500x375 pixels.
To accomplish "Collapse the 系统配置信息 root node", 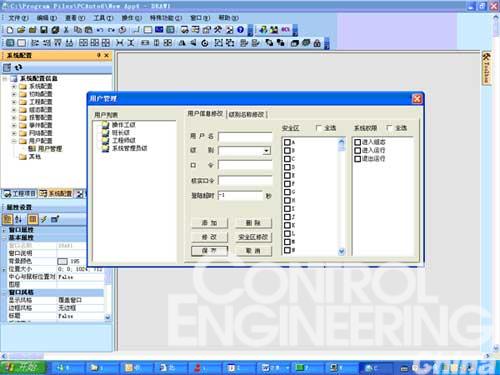I will 5,79.
